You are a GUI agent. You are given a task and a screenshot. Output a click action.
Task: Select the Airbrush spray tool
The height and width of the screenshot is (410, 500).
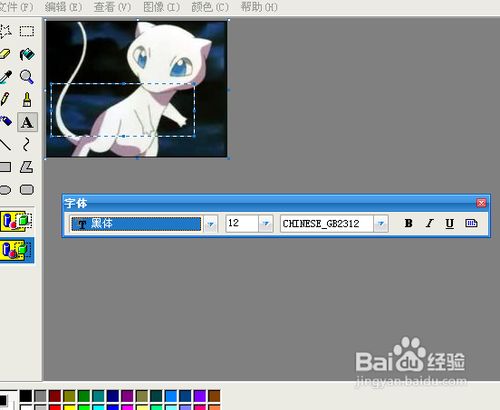5,121
